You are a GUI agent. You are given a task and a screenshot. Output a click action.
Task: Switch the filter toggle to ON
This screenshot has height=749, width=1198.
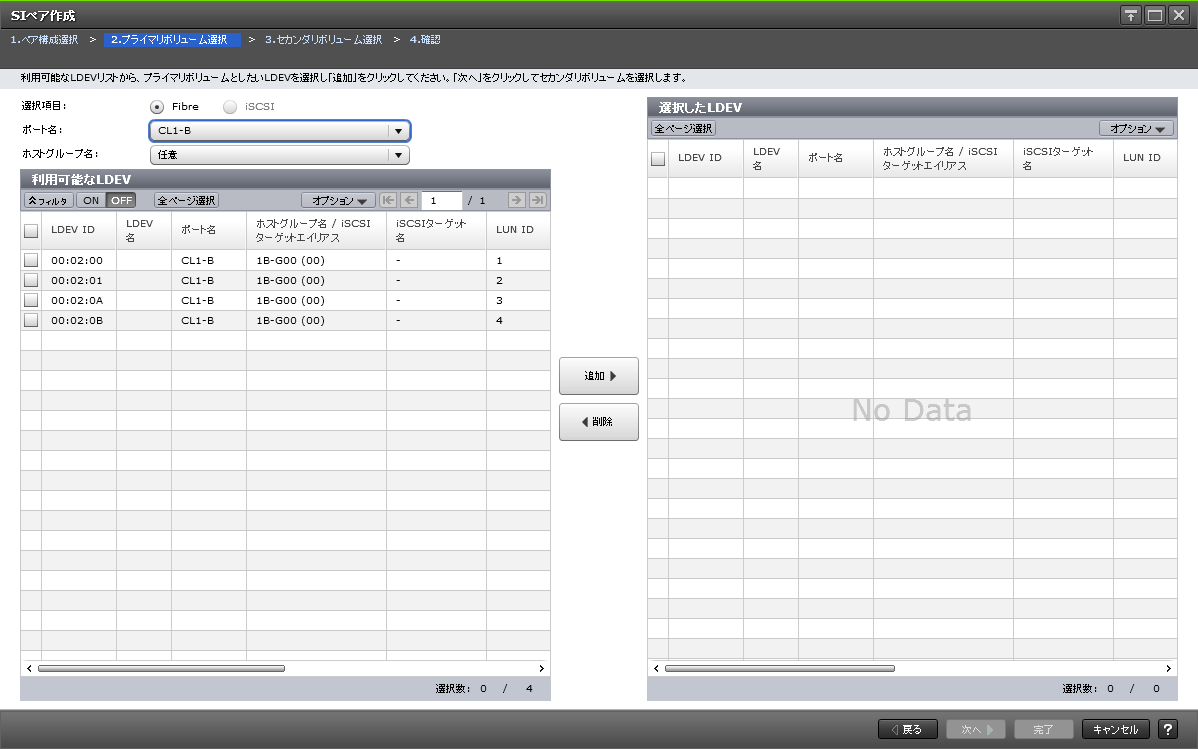point(91,199)
